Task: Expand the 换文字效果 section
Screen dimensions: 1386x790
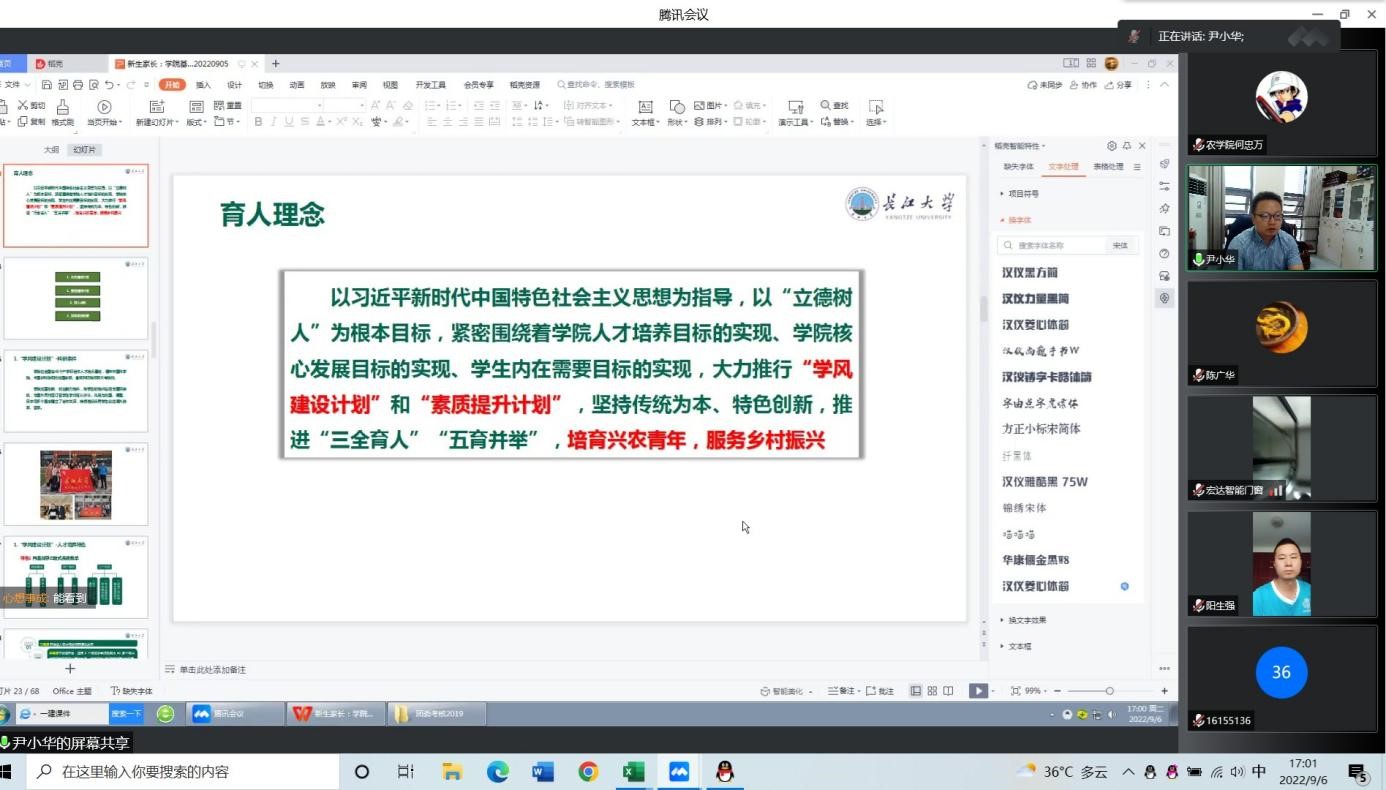Action: (x=1024, y=620)
